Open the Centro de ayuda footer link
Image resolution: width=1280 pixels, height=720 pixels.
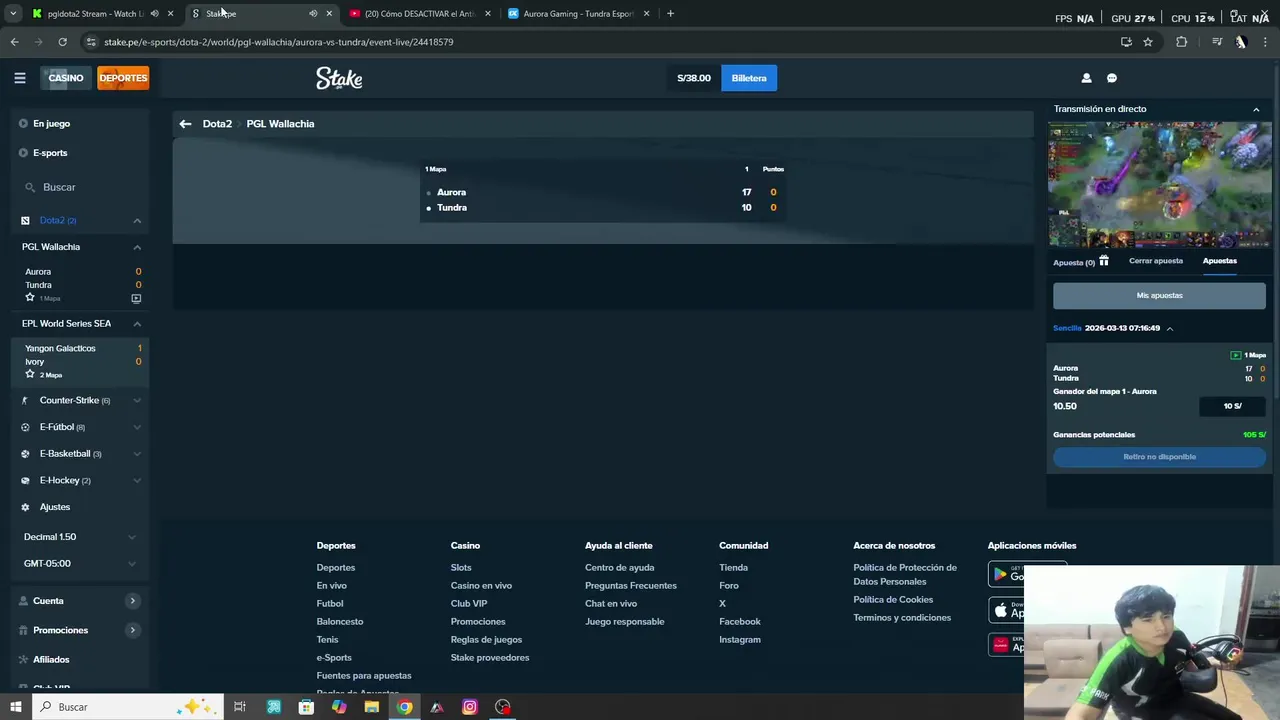pos(620,568)
